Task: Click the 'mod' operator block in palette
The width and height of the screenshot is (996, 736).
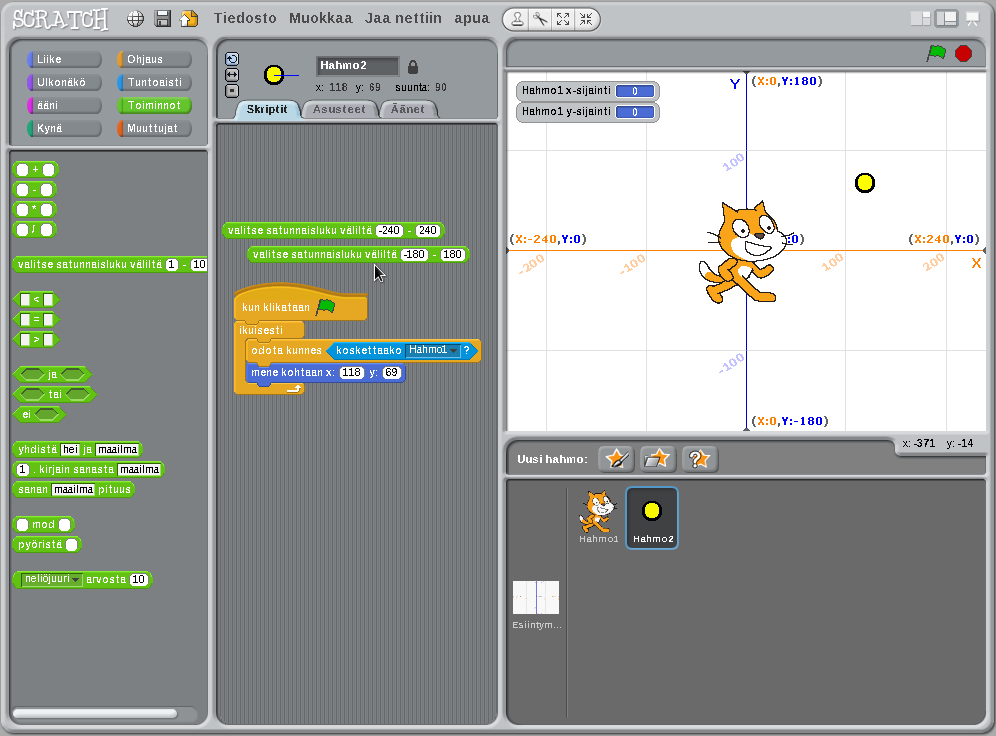Action: (43, 525)
